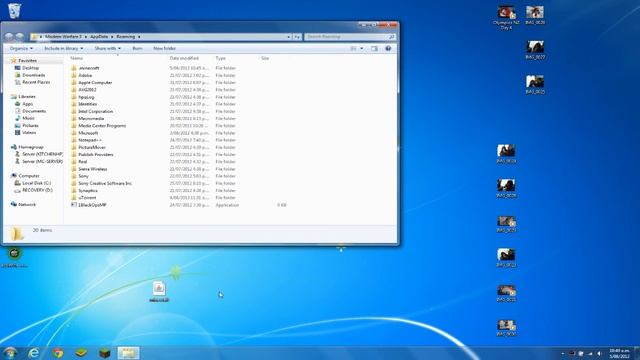Image resolution: width=640 pixels, height=360 pixels.
Task: Sort files by the Name column header
Action: tap(77, 58)
